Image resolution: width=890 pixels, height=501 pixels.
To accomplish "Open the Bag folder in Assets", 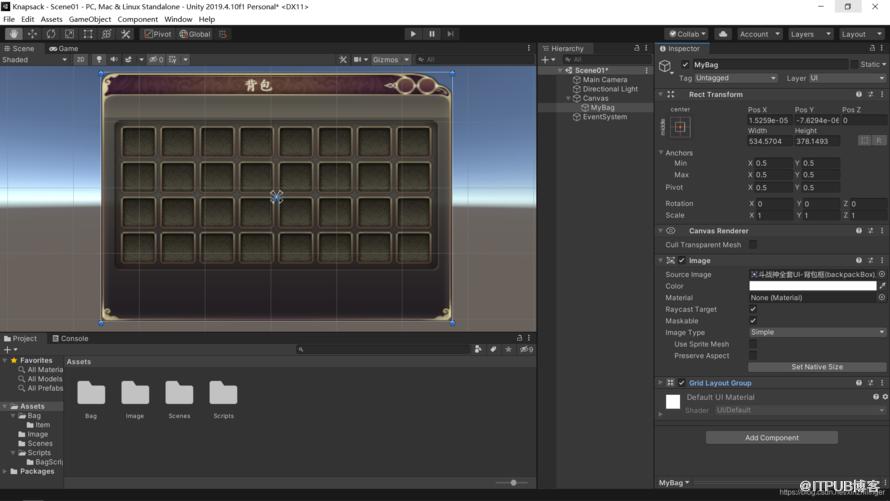I will point(91,399).
